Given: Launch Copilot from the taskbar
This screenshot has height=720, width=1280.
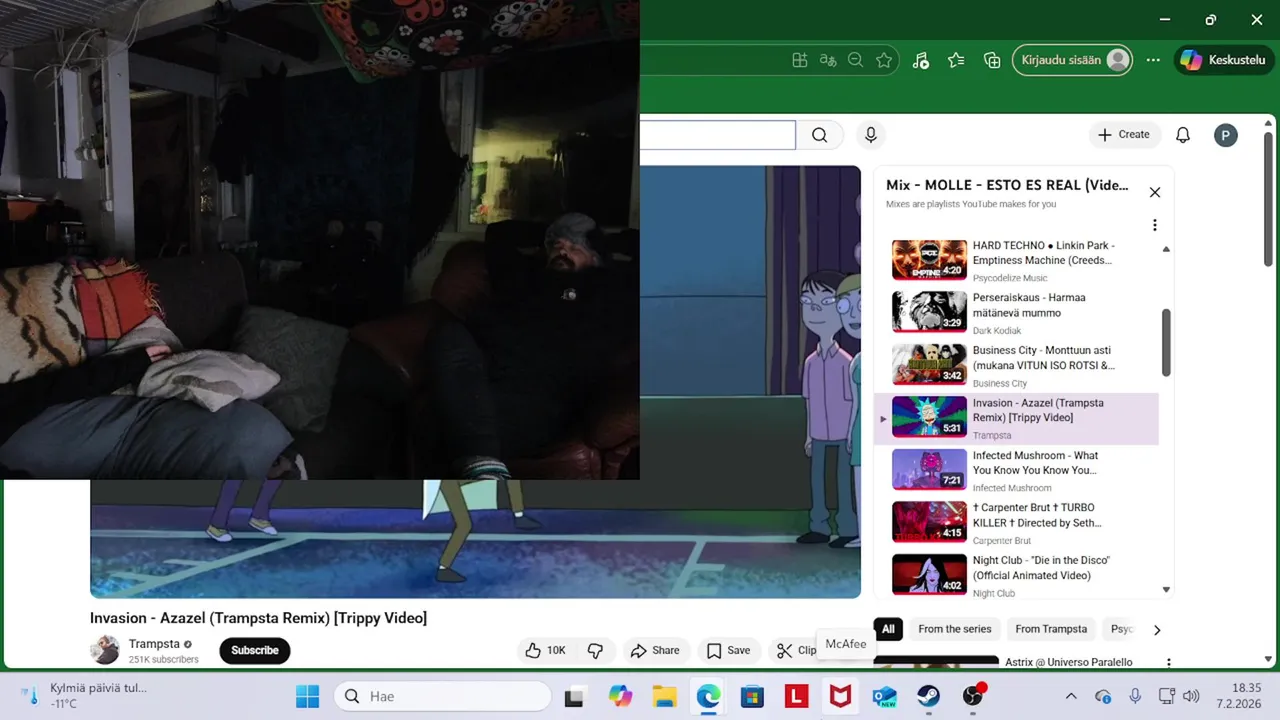Looking at the screenshot, I should (x=620, y=696).
